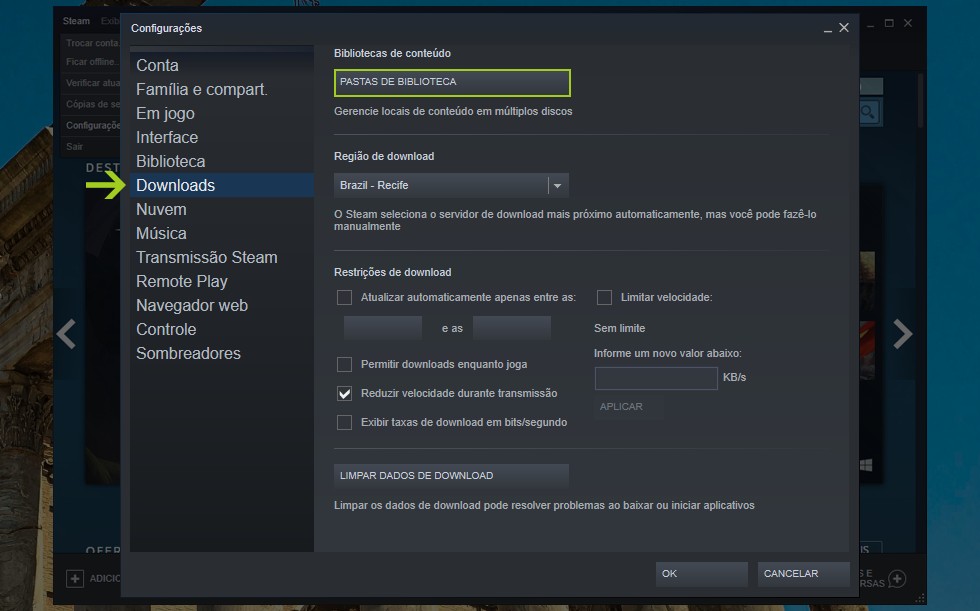Screen dimensions: 980x611
Task: Click the Steam window scrollbar
Action: click(920, 100)
